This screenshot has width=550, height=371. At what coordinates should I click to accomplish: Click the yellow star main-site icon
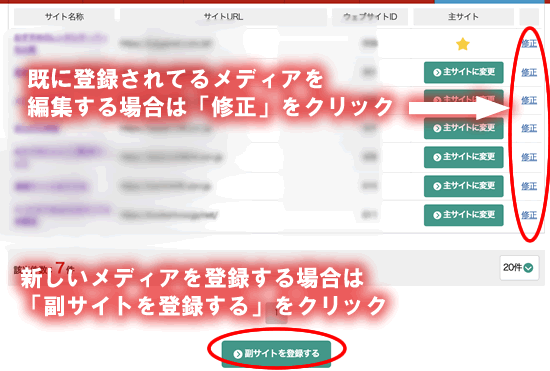463,44
